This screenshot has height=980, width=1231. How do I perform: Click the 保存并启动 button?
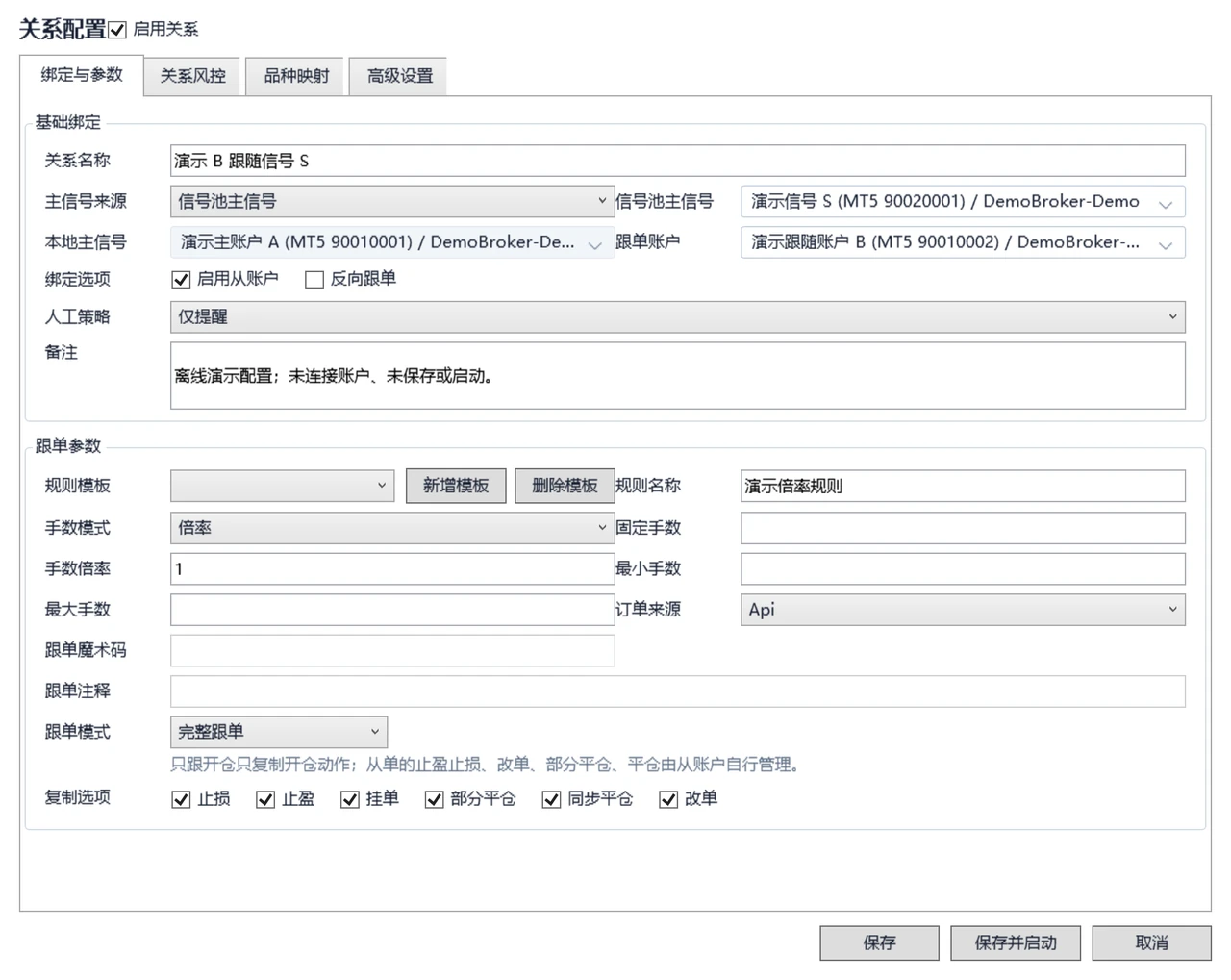click(1016, 943)
